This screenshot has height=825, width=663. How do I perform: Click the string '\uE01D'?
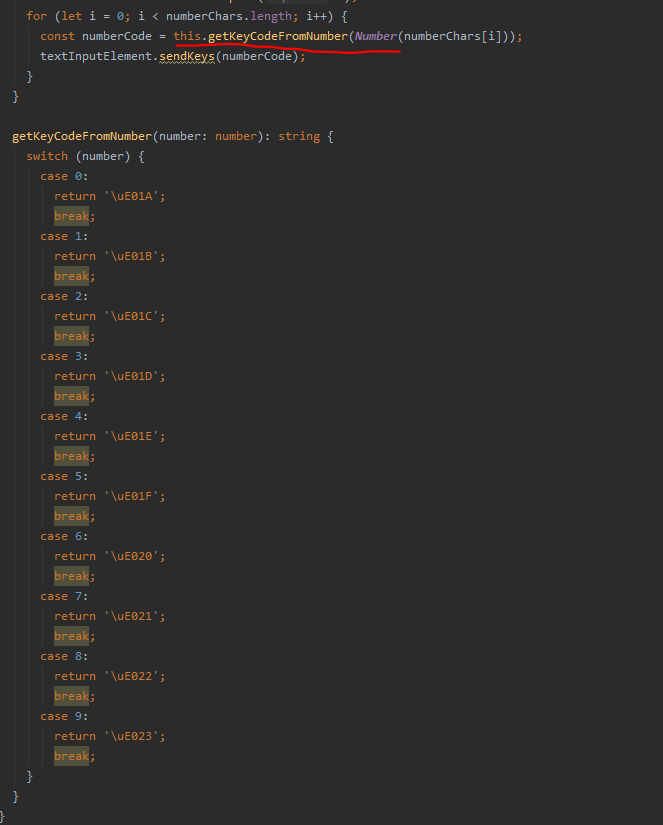132,376
